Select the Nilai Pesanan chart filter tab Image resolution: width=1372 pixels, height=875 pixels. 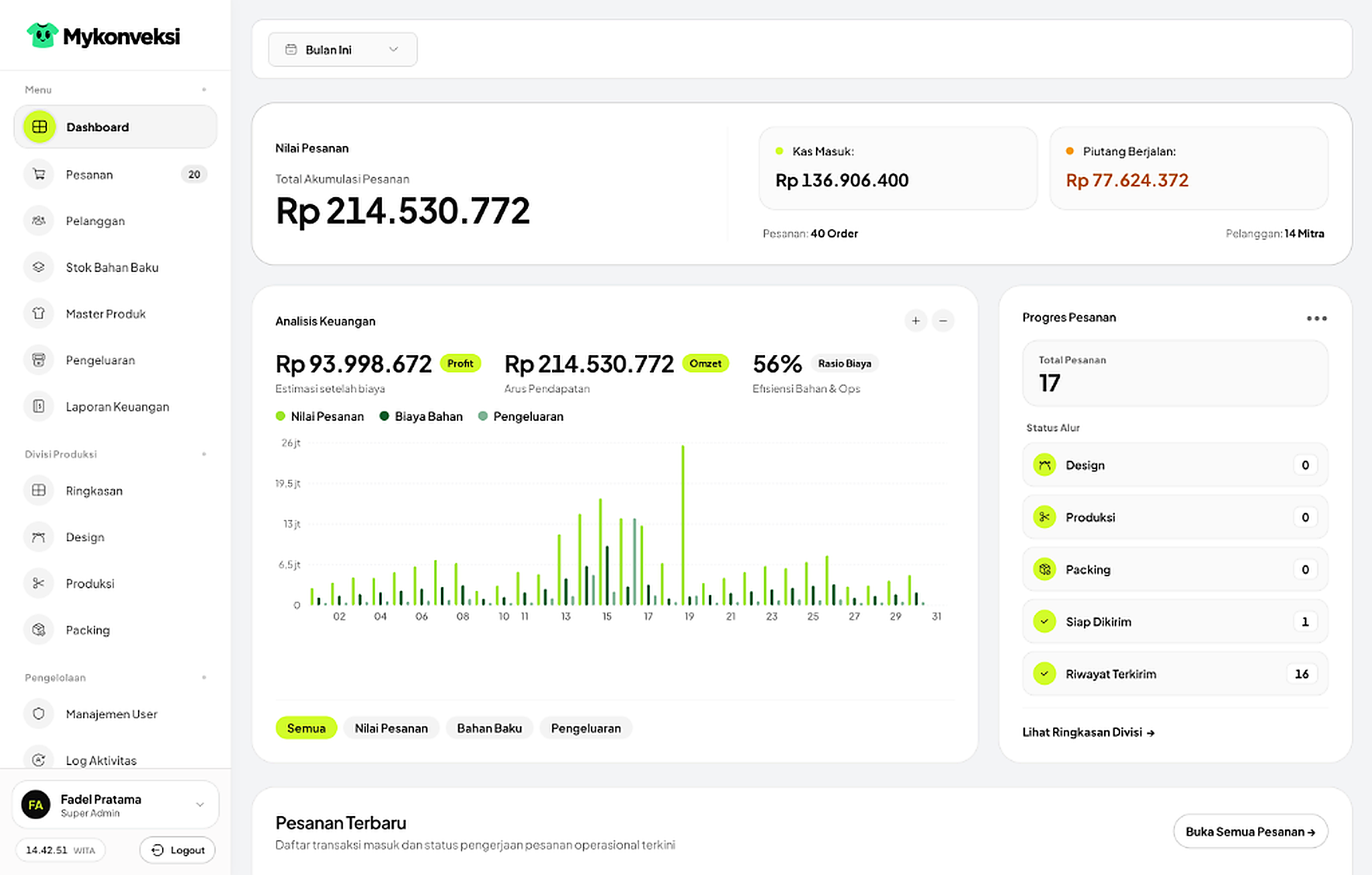[391, 728]
